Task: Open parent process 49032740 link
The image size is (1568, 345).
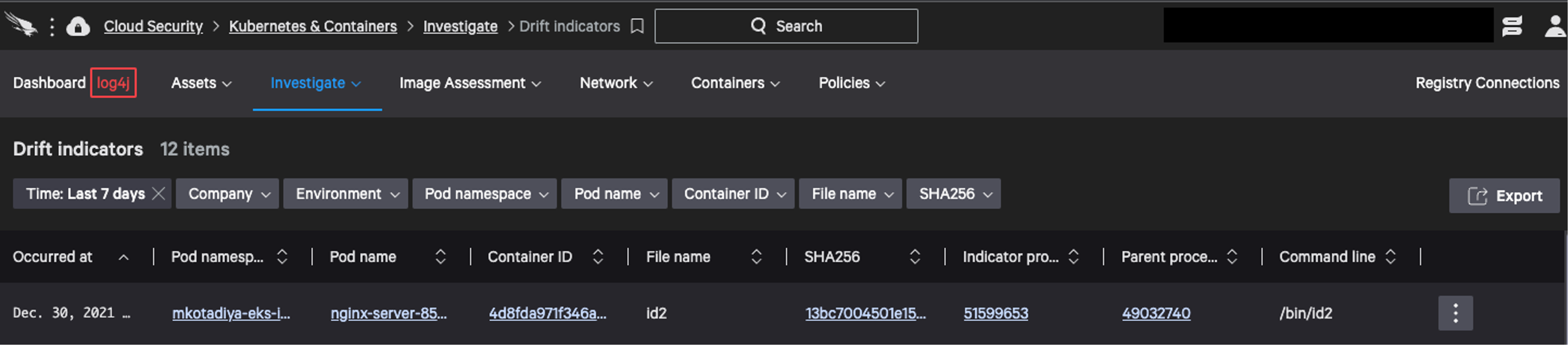Action: [x=1156, y=313]
